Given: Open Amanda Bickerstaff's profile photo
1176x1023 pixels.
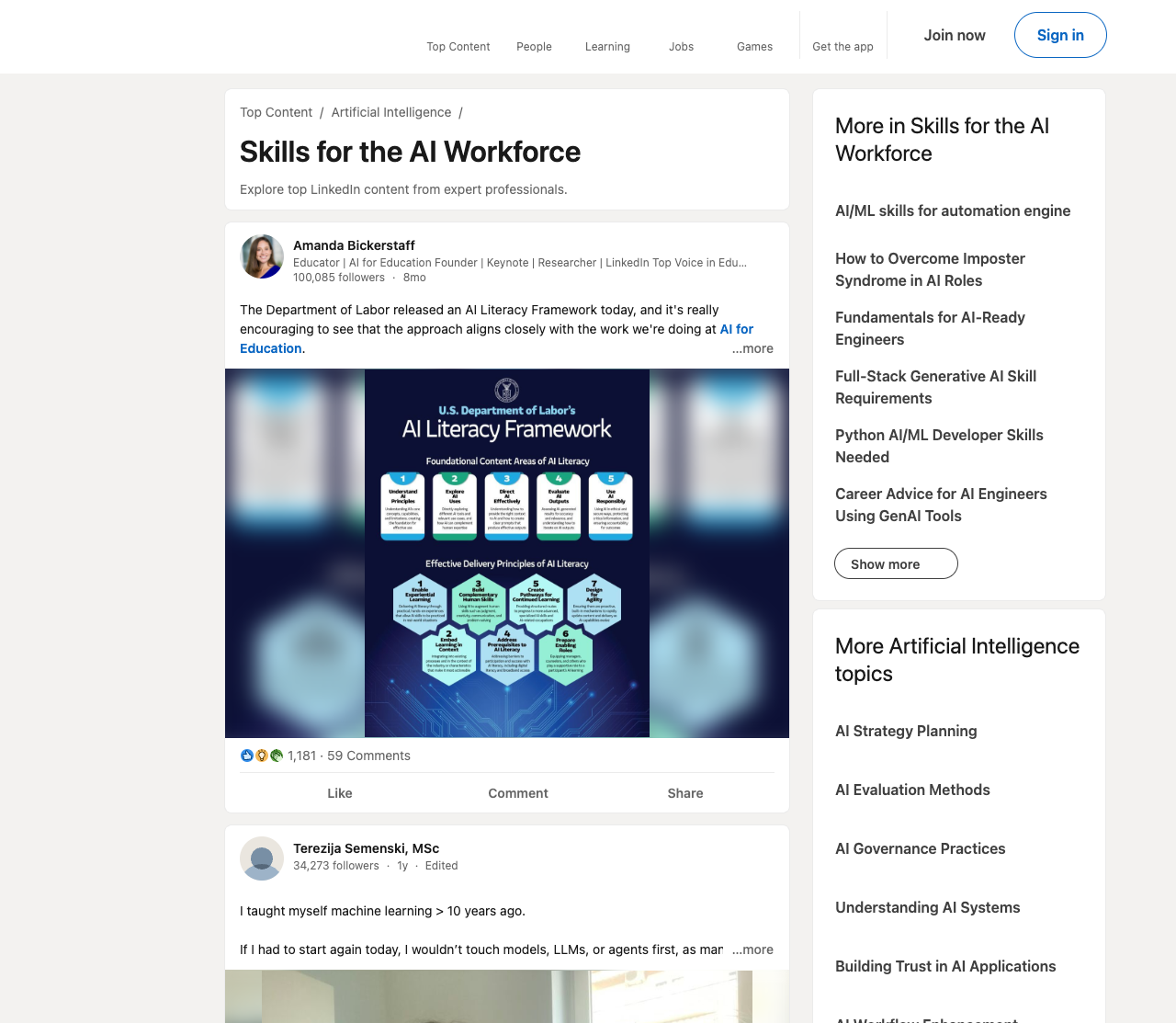Looking at the screenshot, I should 262,256.
